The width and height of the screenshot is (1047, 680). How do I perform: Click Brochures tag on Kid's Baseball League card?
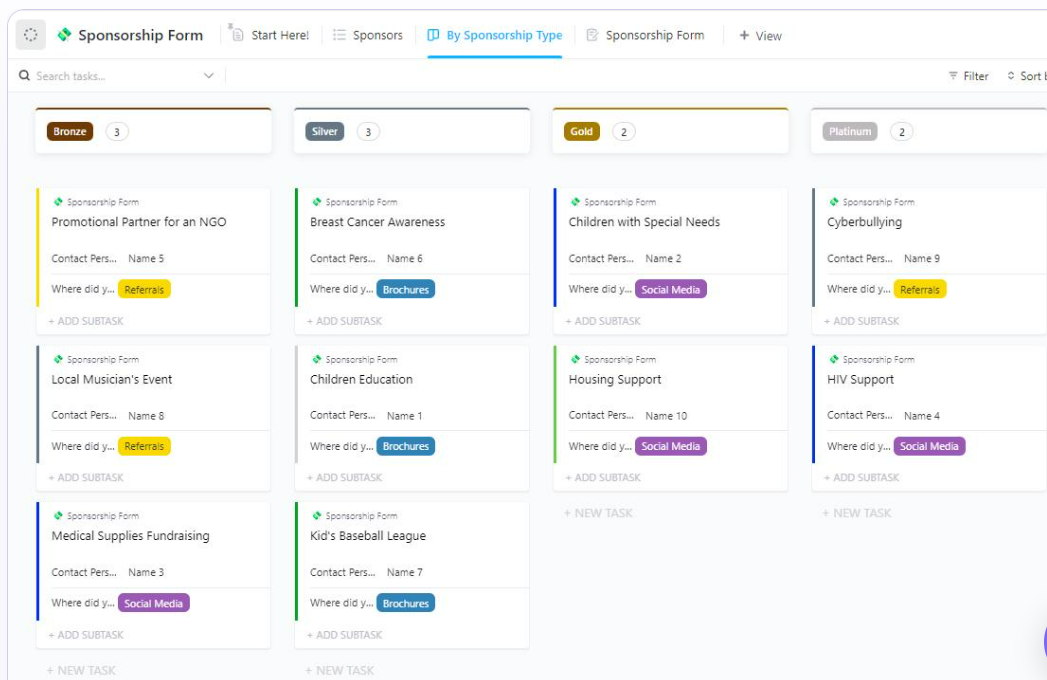(405, 603)
